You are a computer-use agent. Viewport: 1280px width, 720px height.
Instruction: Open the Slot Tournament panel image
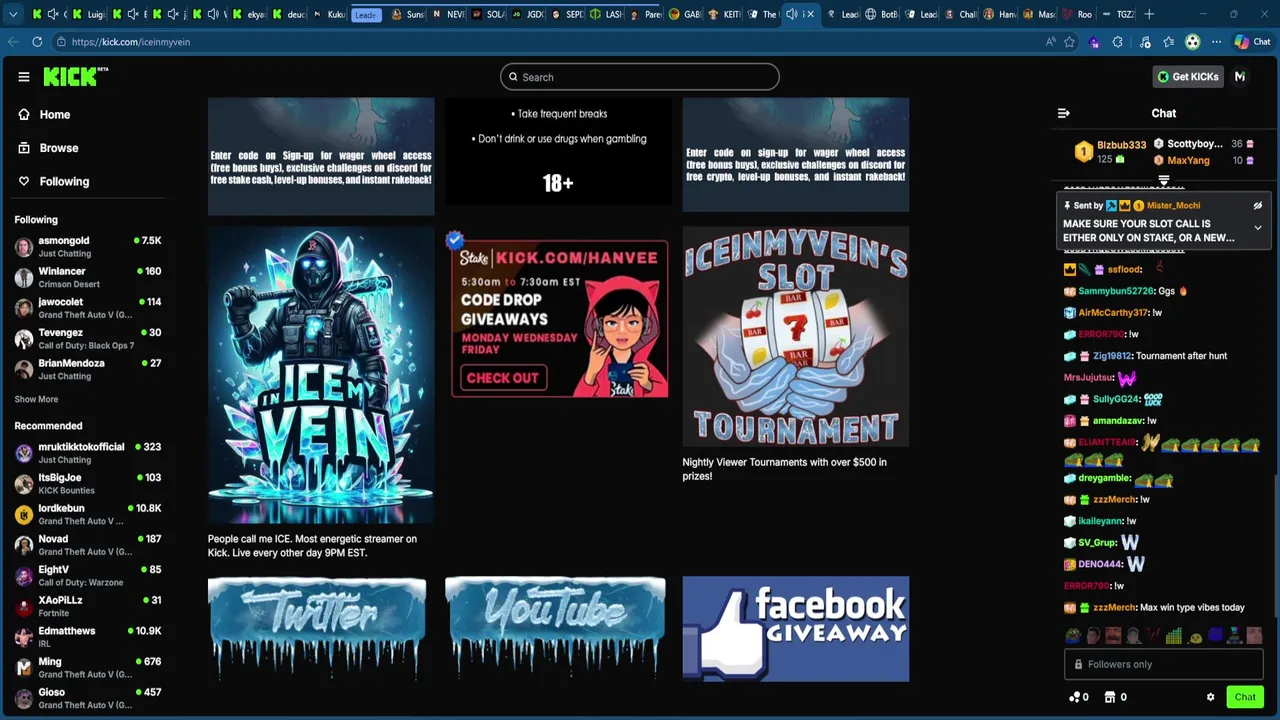[x=796, y=337]
